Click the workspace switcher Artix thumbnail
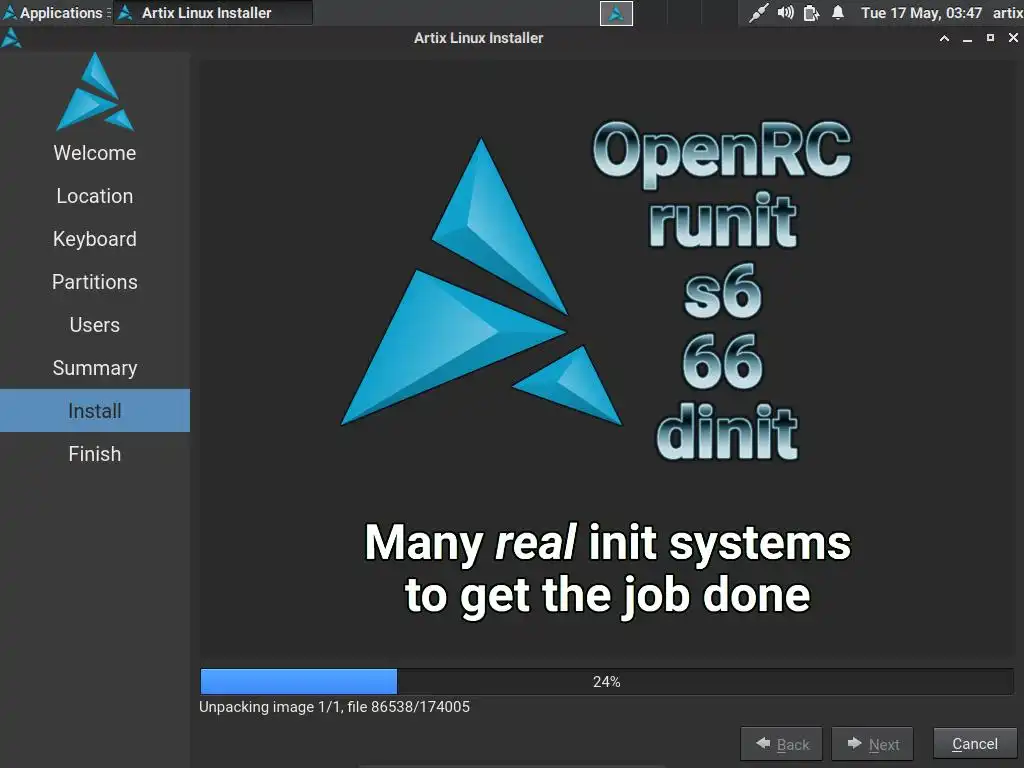The width and height of the screenshot is (1024, 768). [x=616, y=14]
